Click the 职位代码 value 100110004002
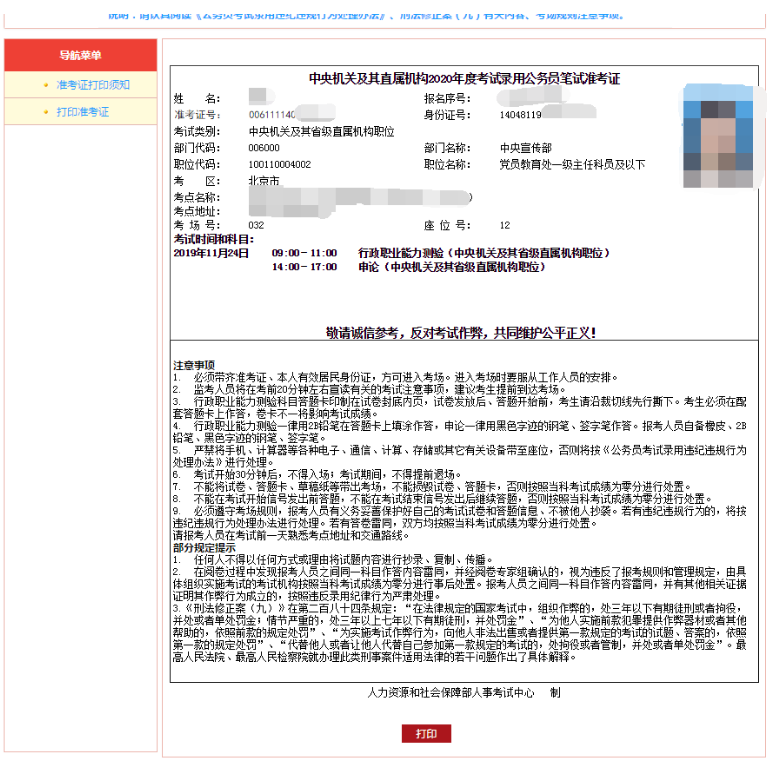The height and width of the screenshot is (763, 772). point(279,164)
